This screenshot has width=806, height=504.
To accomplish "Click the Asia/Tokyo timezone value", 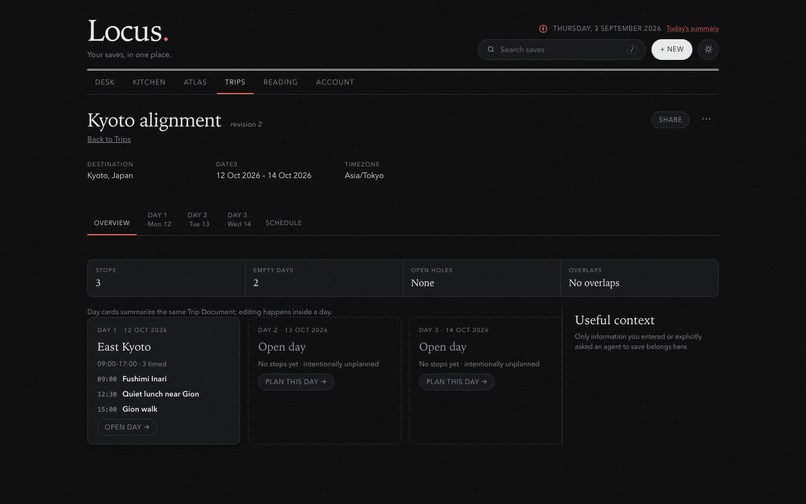I will click(x=364, y=175).
